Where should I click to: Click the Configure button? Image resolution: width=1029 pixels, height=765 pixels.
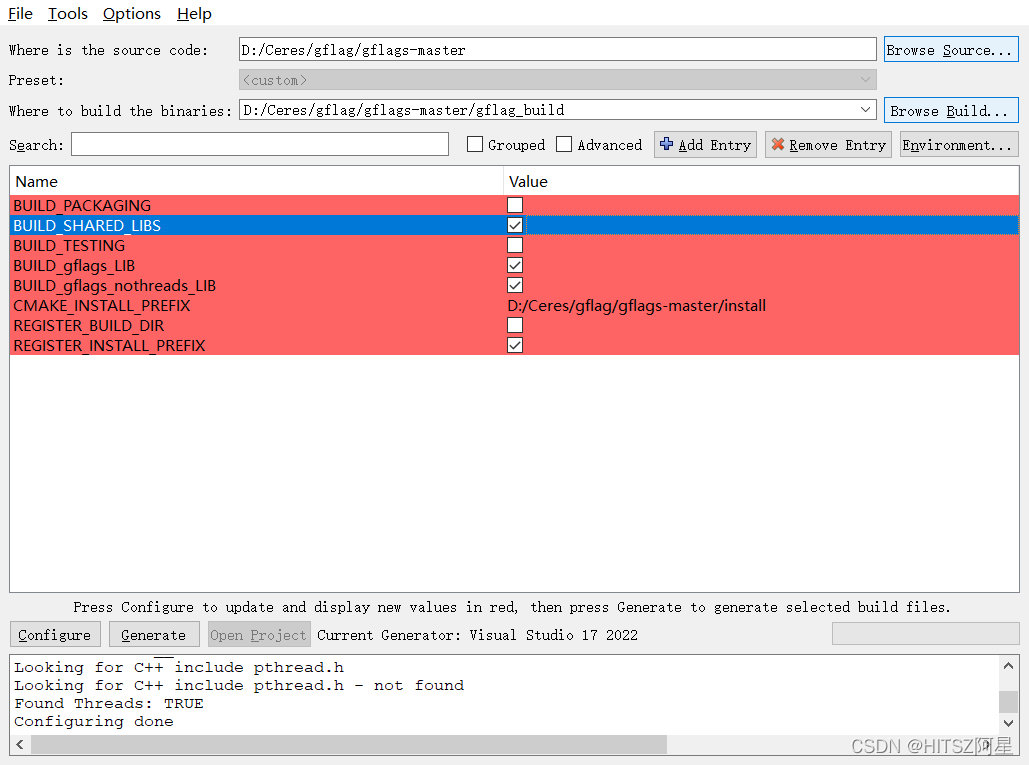point(55,635)
